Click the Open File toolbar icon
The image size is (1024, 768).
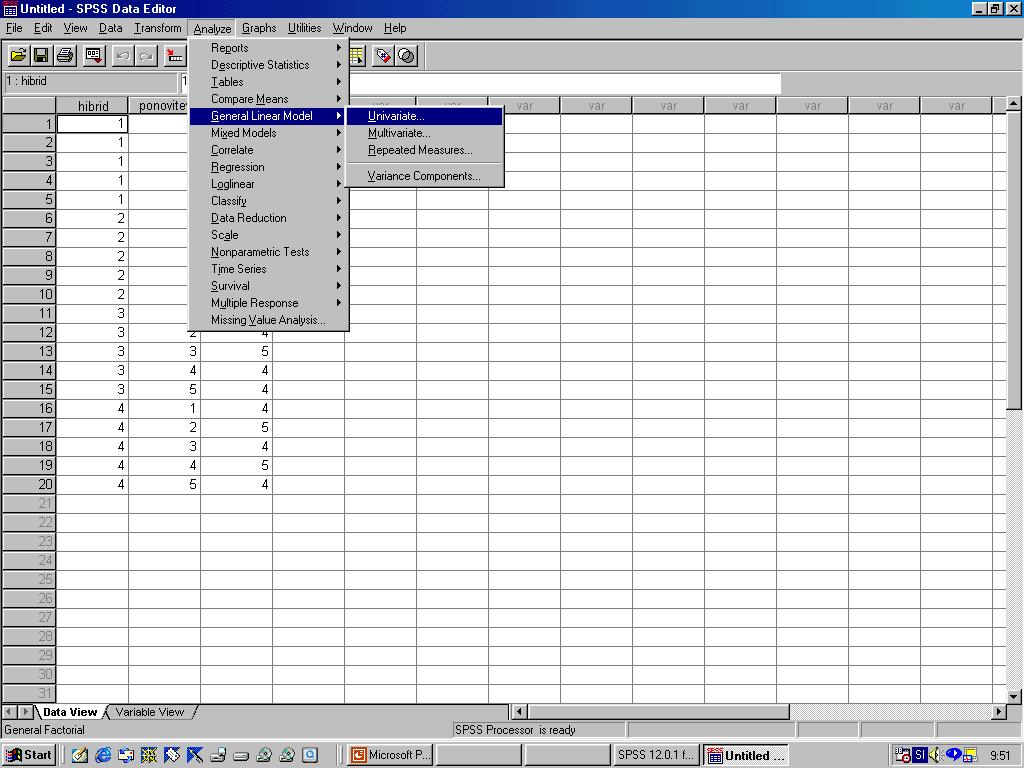pos(18,56)
